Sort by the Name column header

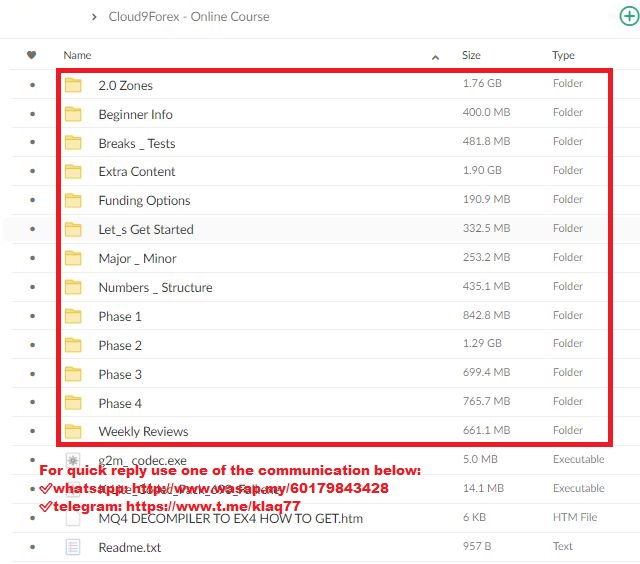point(77,55)
